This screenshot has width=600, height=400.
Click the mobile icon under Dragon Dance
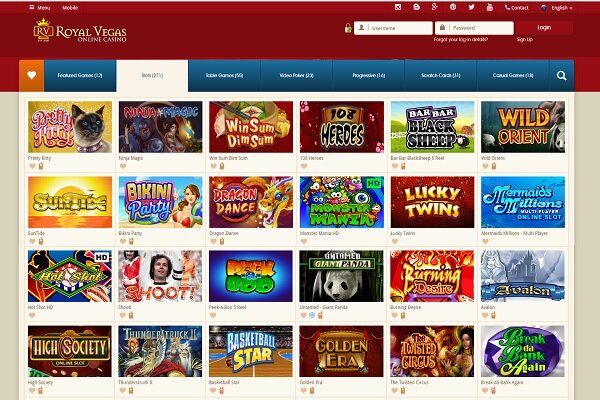pos(222,241)
